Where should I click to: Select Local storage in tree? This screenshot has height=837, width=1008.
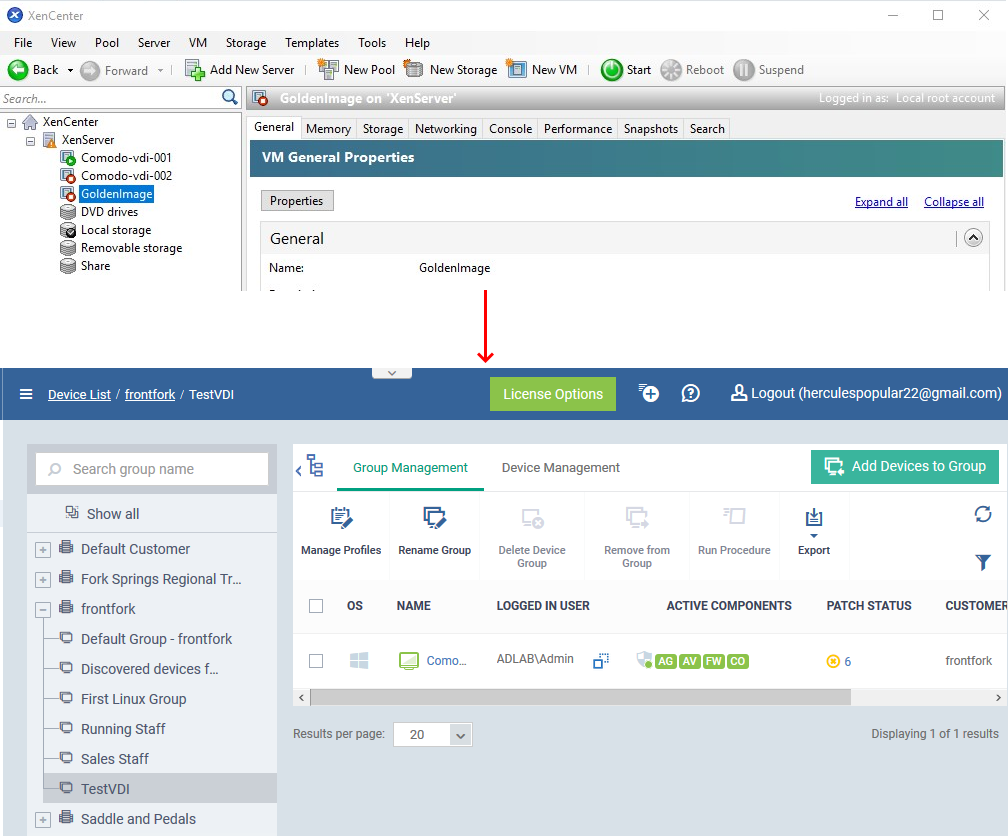[x=116, y=230]
